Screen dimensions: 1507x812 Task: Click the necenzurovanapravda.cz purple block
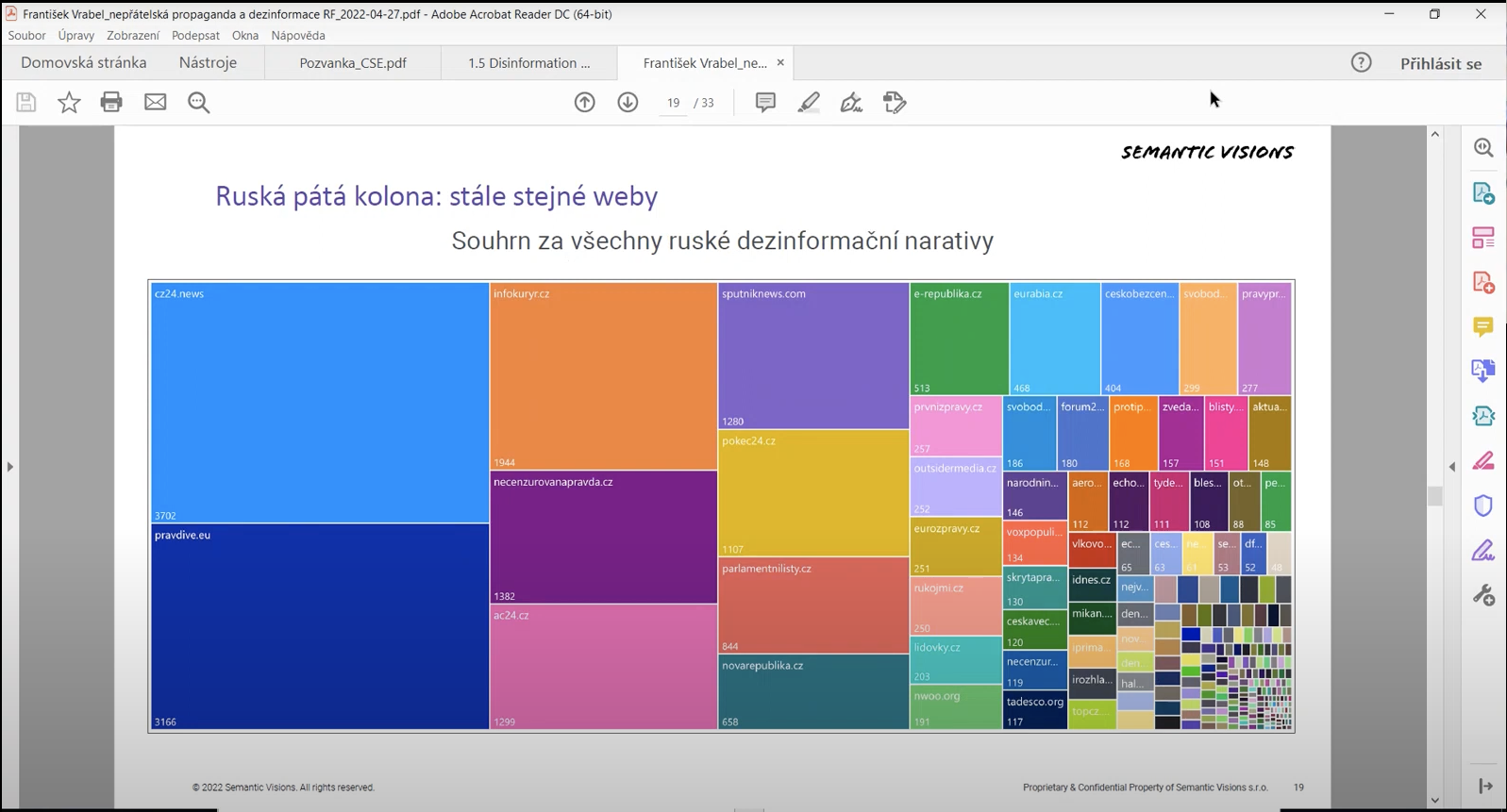pos(604,538)
